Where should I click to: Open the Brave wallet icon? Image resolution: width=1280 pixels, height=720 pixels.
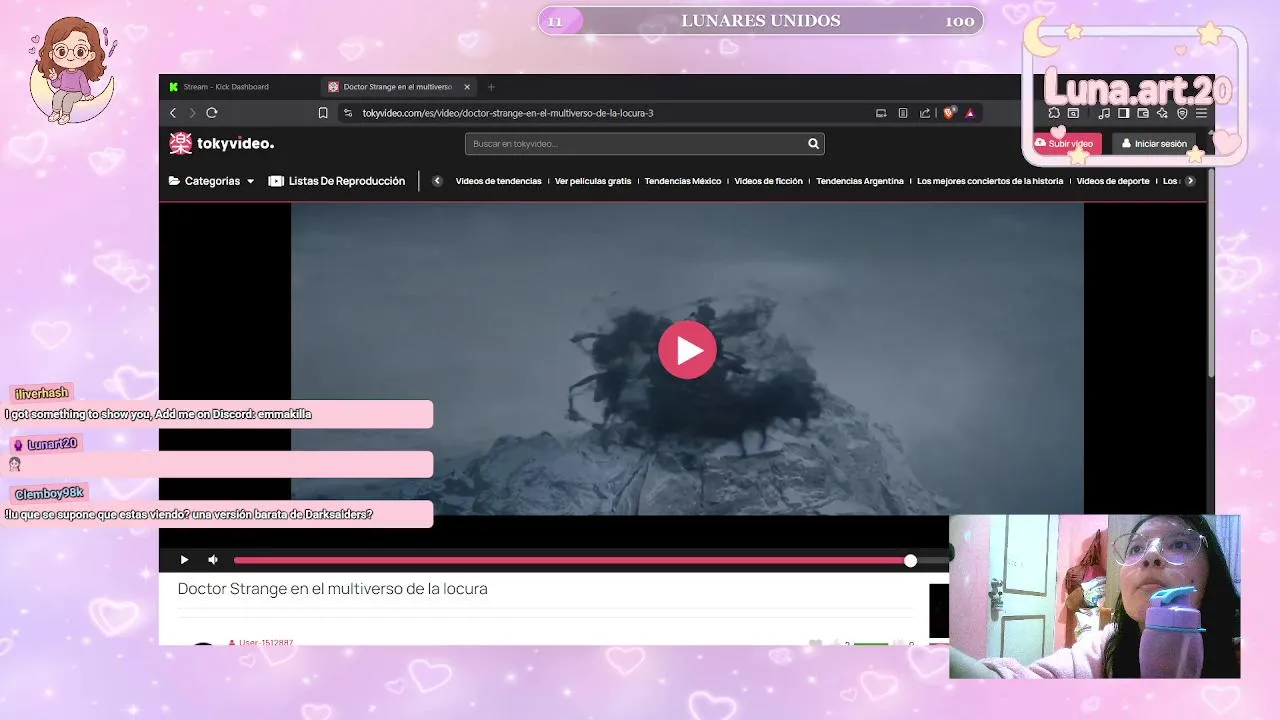1143,113
